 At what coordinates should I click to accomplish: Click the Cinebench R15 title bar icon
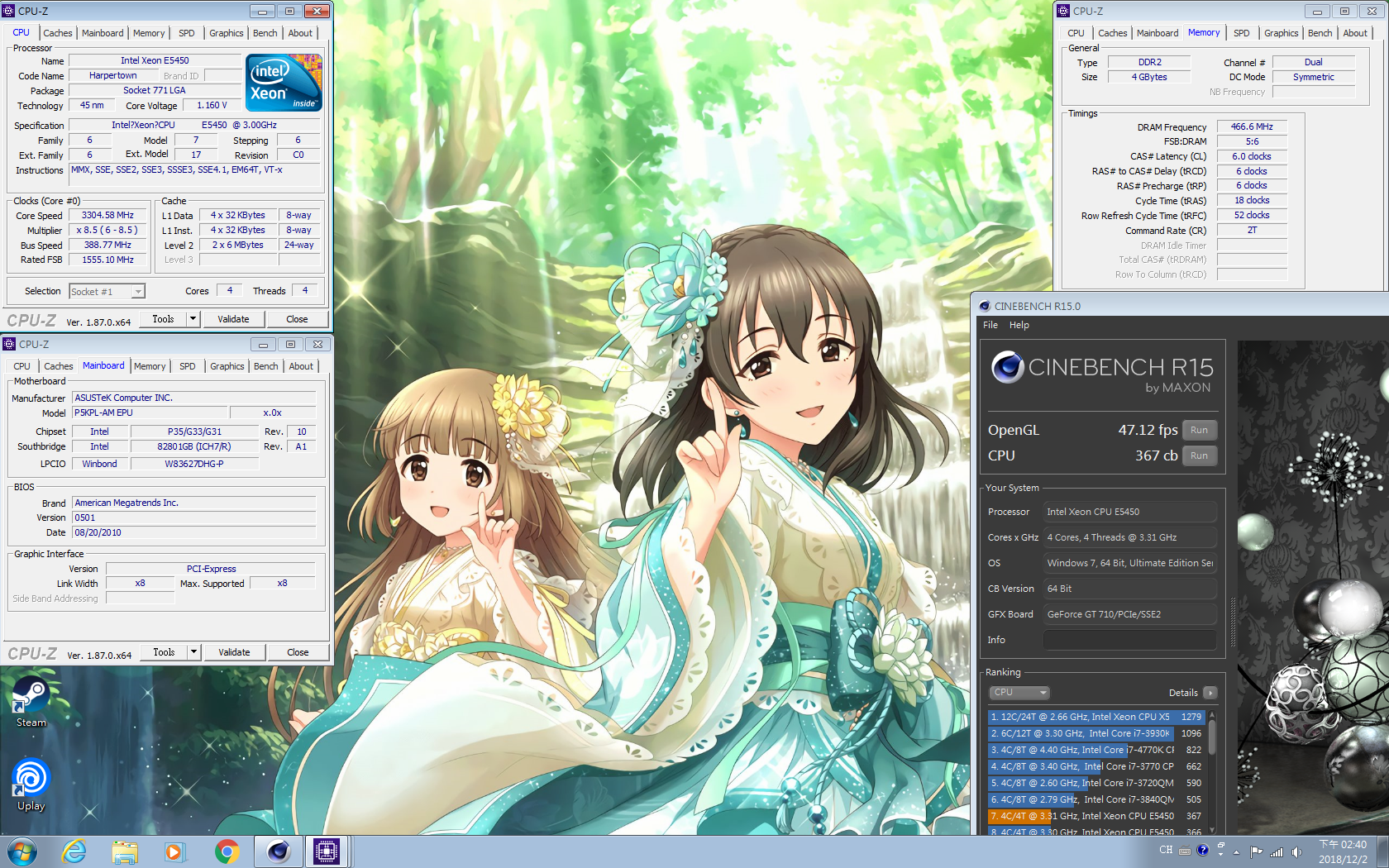pyautogui.click(x=985, y=306)
